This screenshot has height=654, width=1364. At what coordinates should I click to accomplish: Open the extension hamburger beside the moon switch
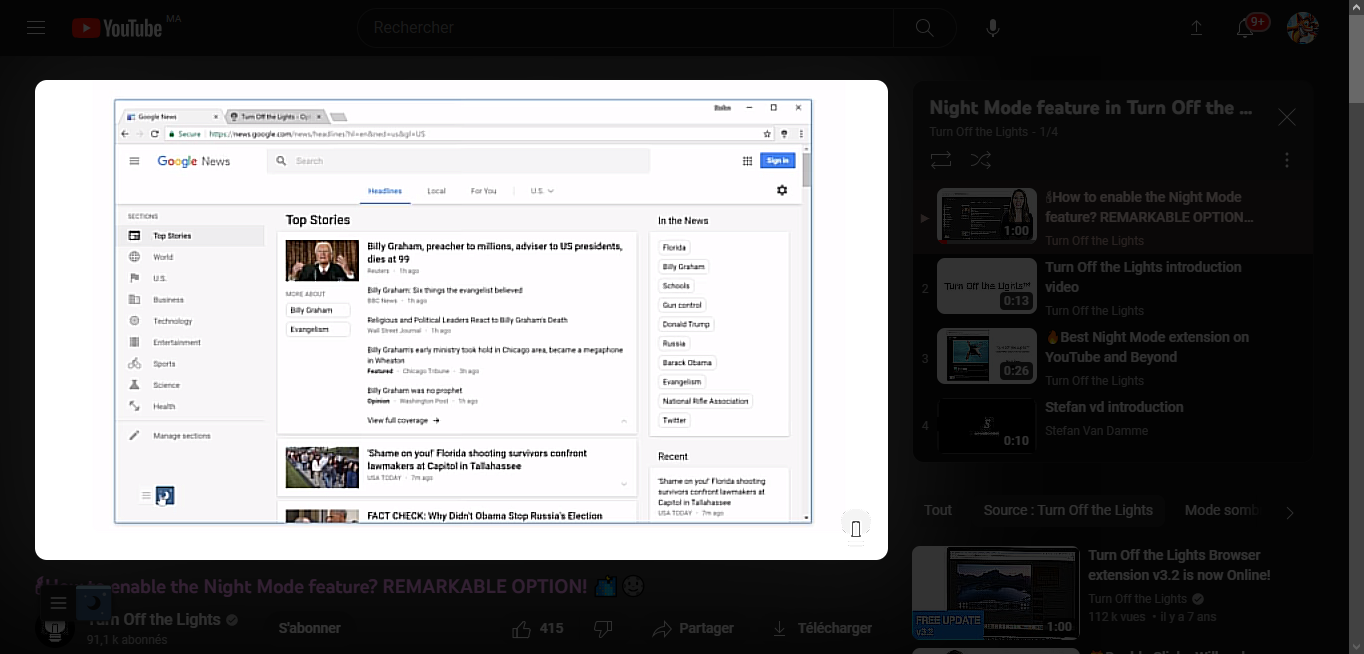pyautogui.click(x=58, y=603)
